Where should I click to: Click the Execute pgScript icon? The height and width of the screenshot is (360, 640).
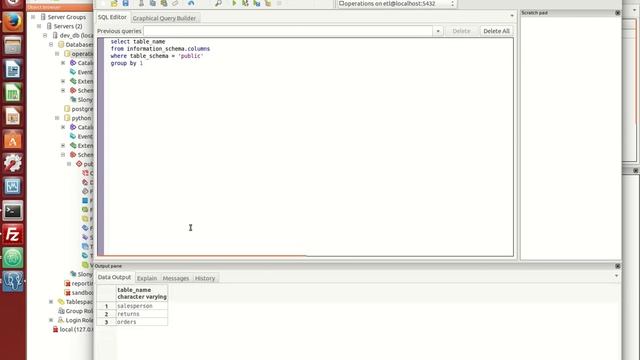tap(245, 3)
